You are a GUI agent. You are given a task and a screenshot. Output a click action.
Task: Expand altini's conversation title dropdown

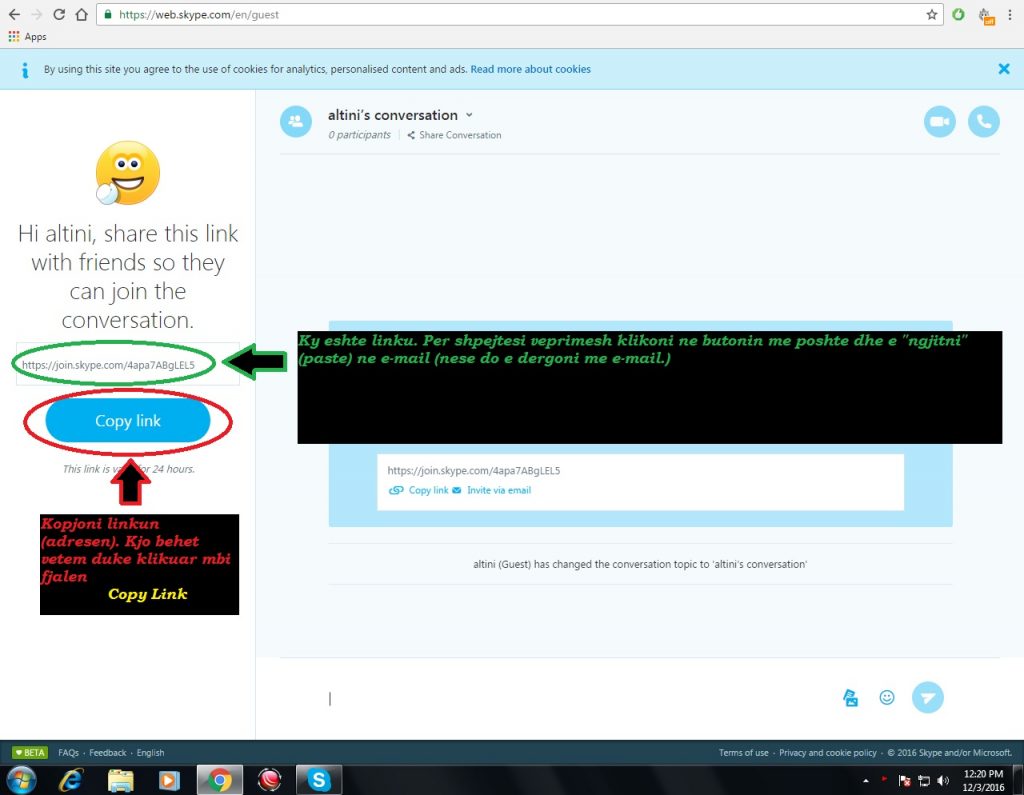(469, 115)
